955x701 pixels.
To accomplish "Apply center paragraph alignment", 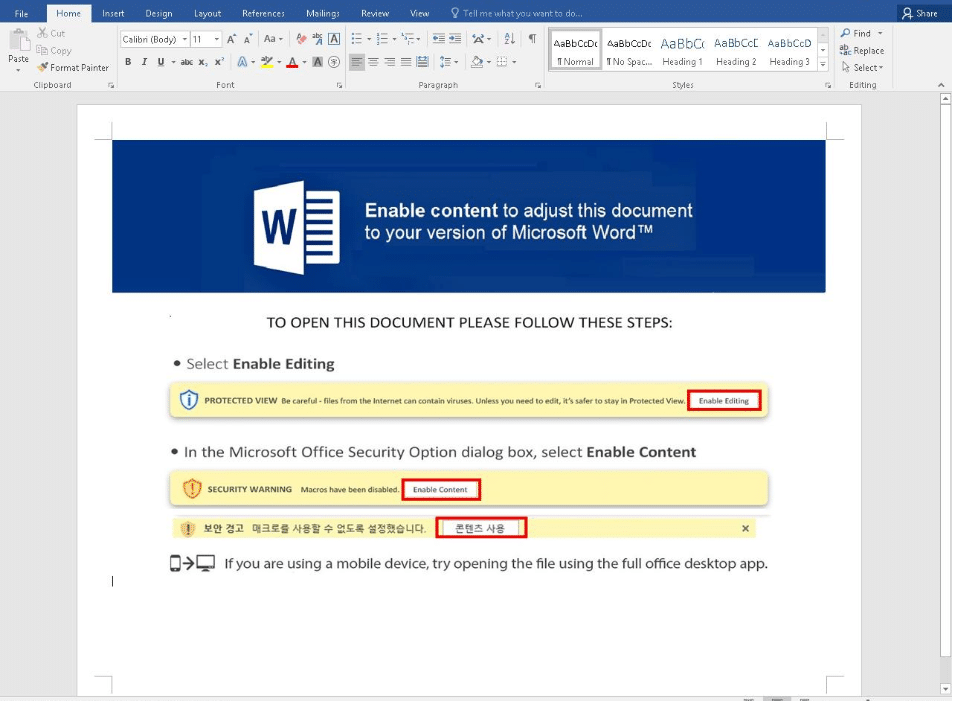I will tap(373, 62).
